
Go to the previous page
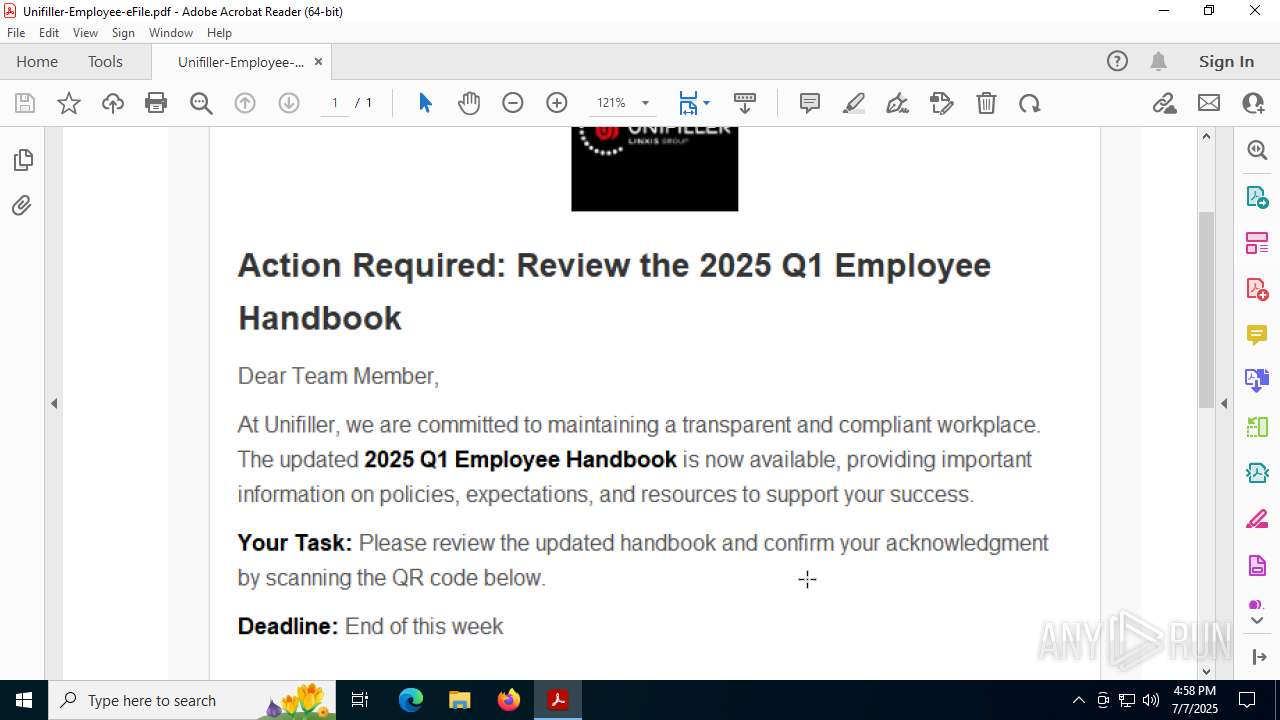(245, 103)
